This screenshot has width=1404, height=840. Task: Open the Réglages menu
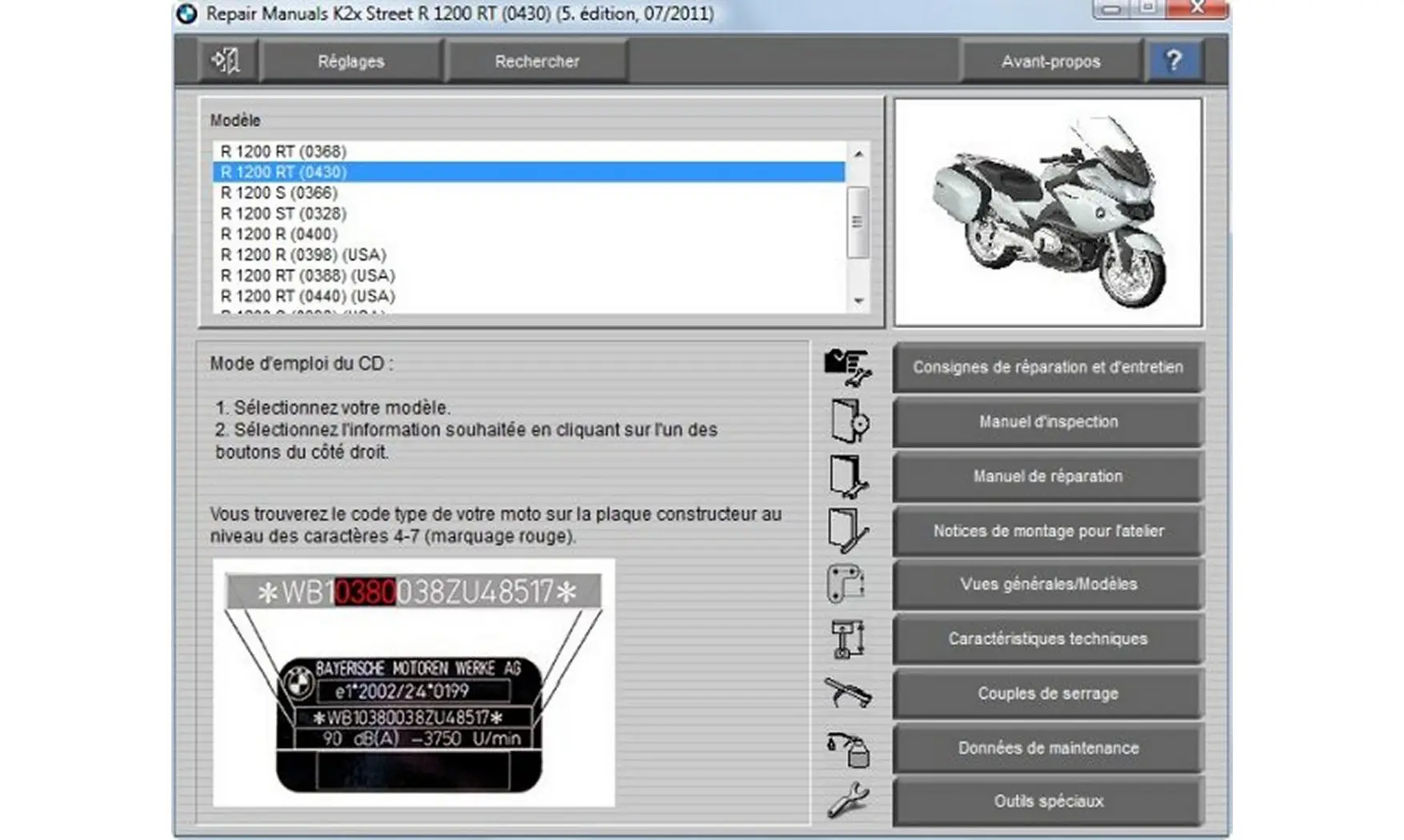point(351,62)
